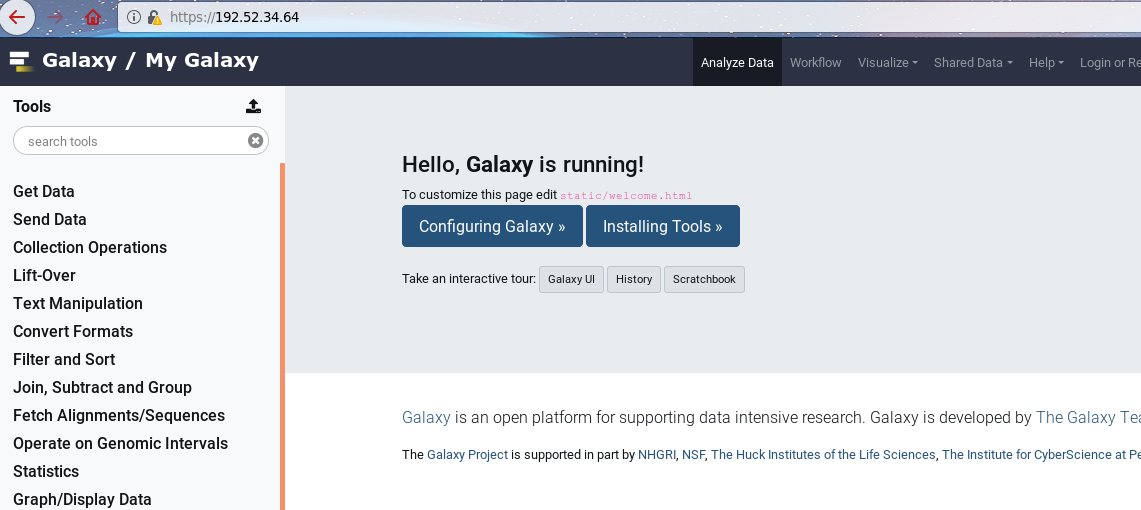Screen dimensions: 1141x510
Task: Click Configuring Galaxy button
Action: [x=492, y=226]
